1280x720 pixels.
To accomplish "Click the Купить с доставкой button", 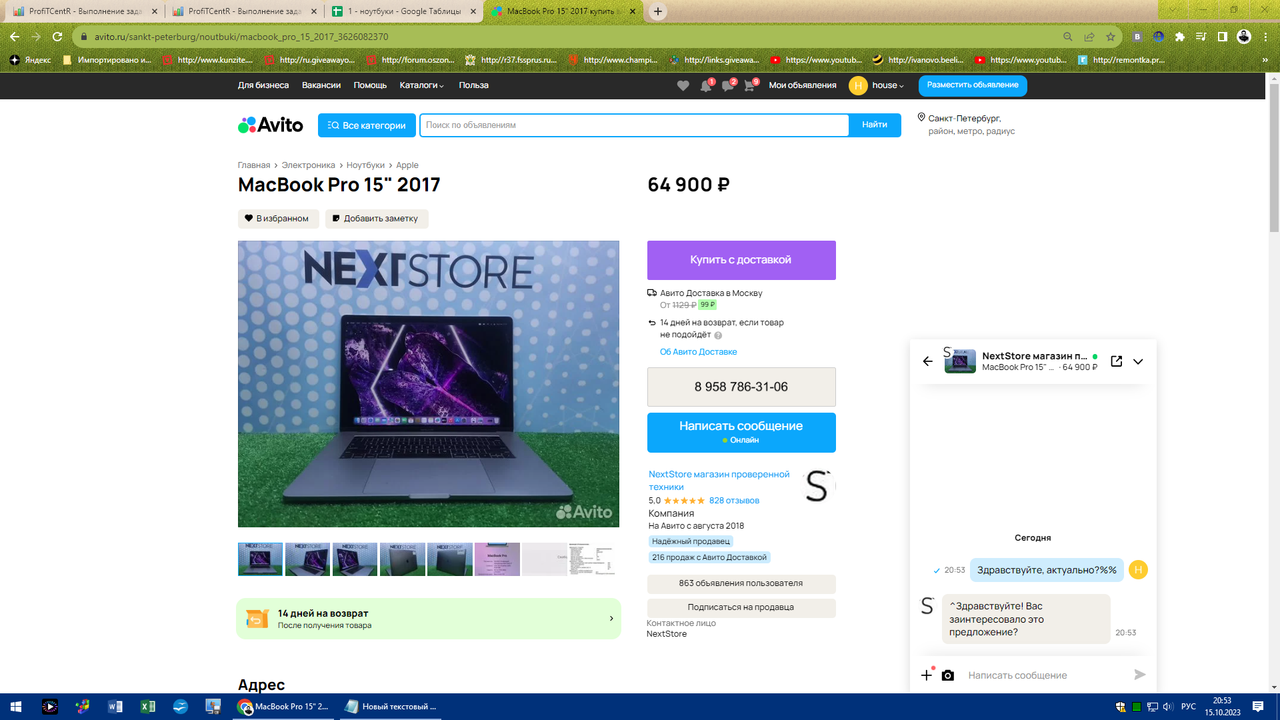I will [x=741, y=260].
